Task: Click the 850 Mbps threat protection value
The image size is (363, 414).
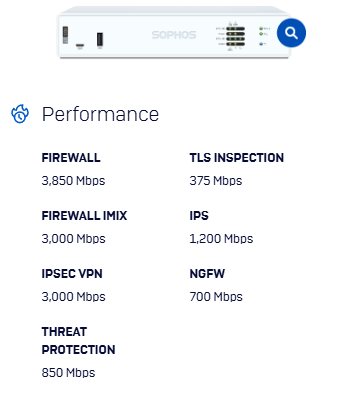Action: pos(68,373)
